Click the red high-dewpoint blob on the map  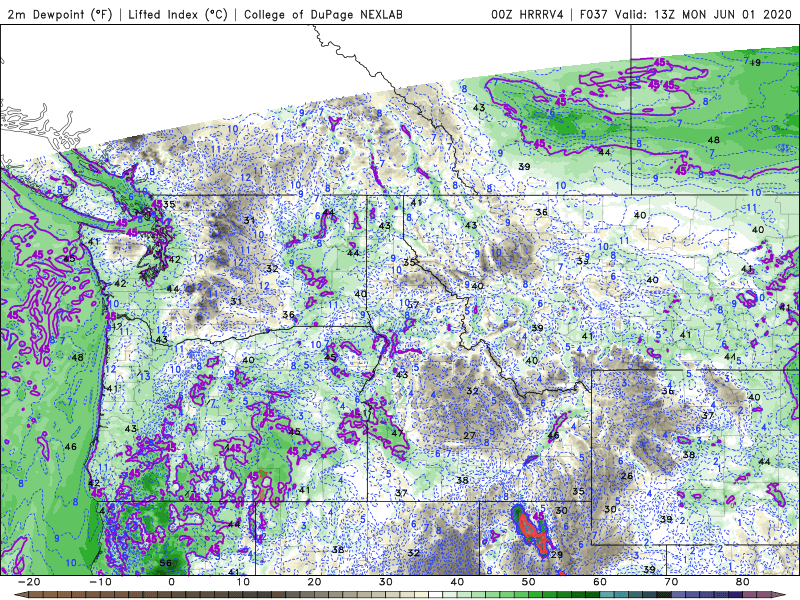coord(532,532)
